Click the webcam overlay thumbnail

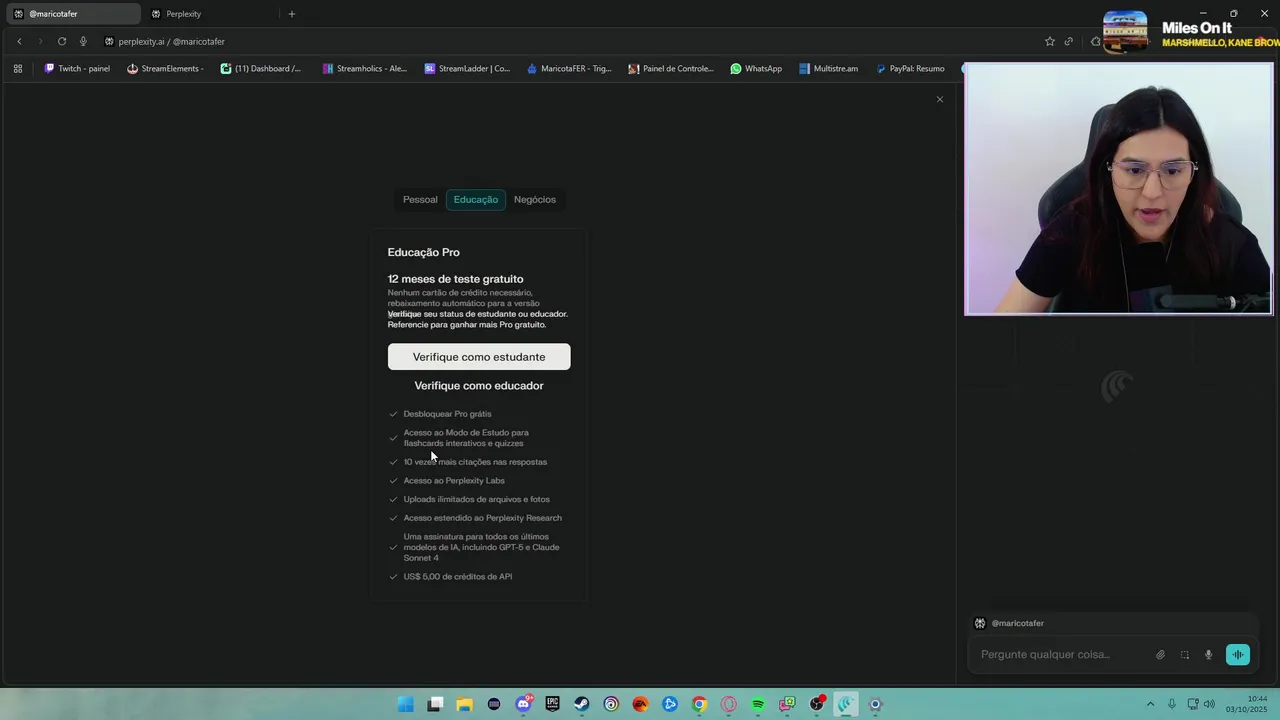click(x=1118, y=189)
